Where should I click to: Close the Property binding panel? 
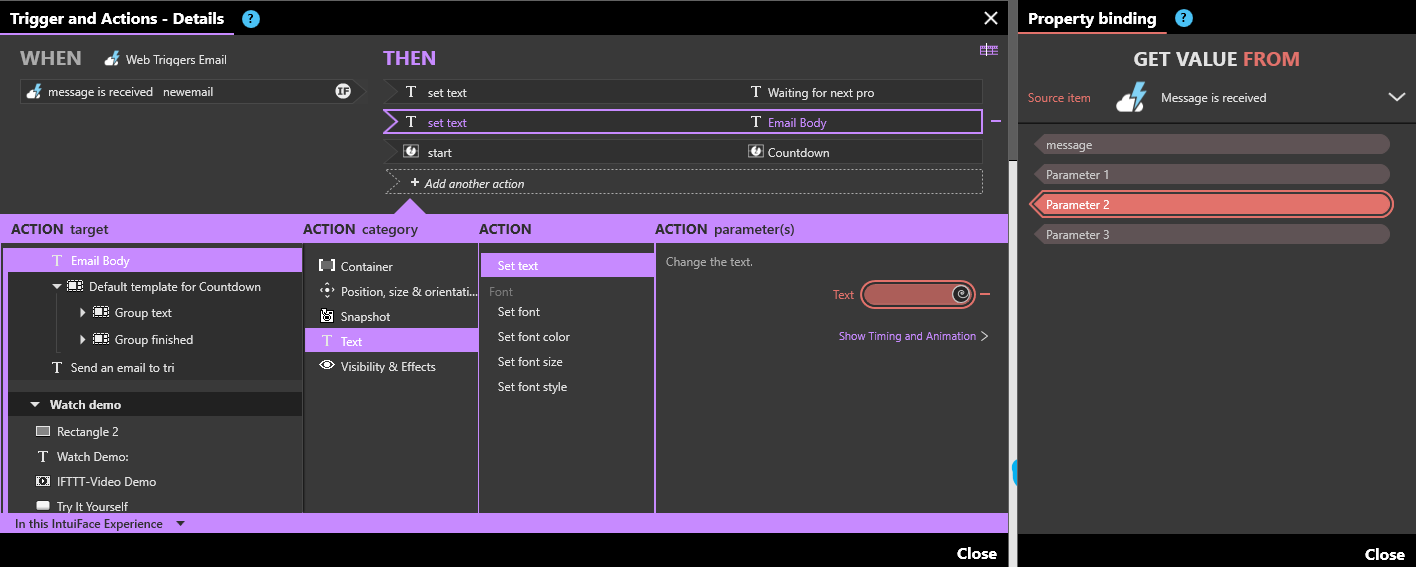point(1384,554)
